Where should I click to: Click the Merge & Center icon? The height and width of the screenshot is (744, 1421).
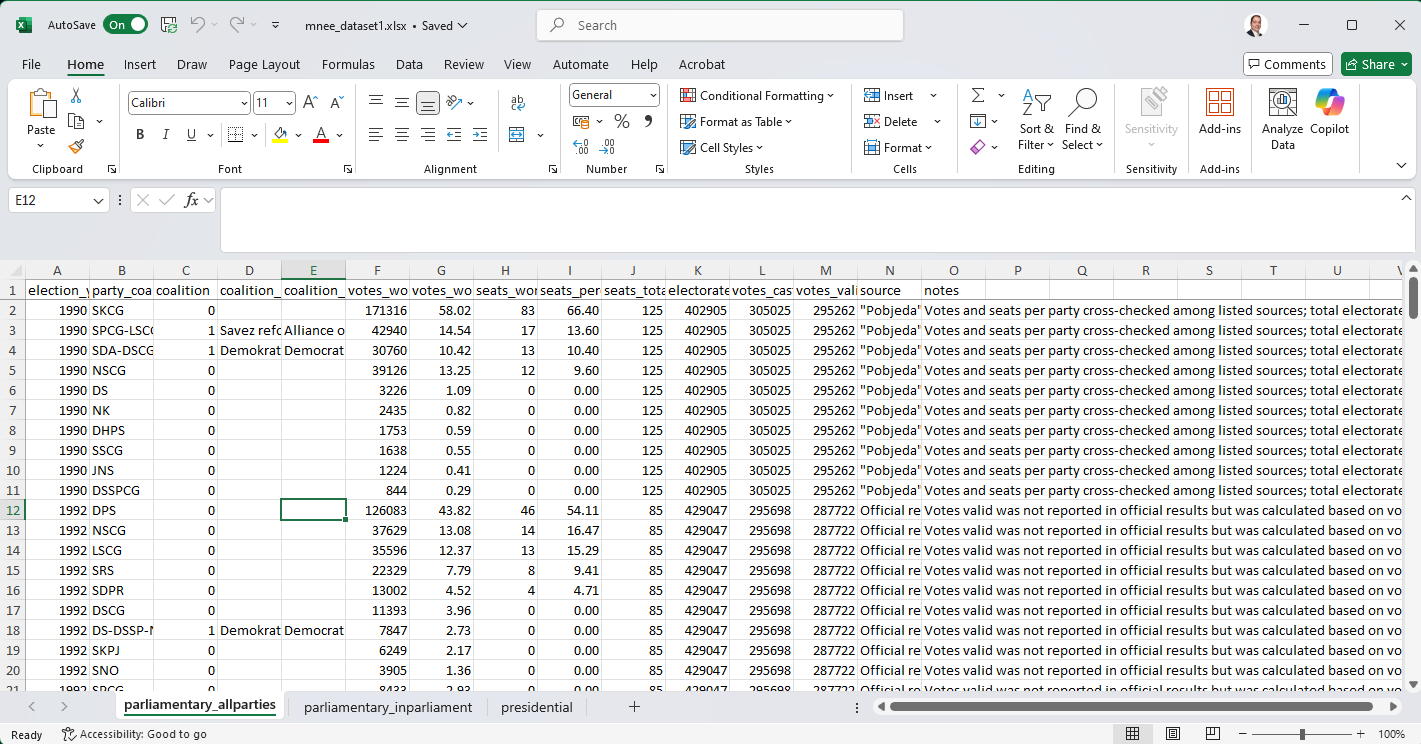(x=517, y=134)
